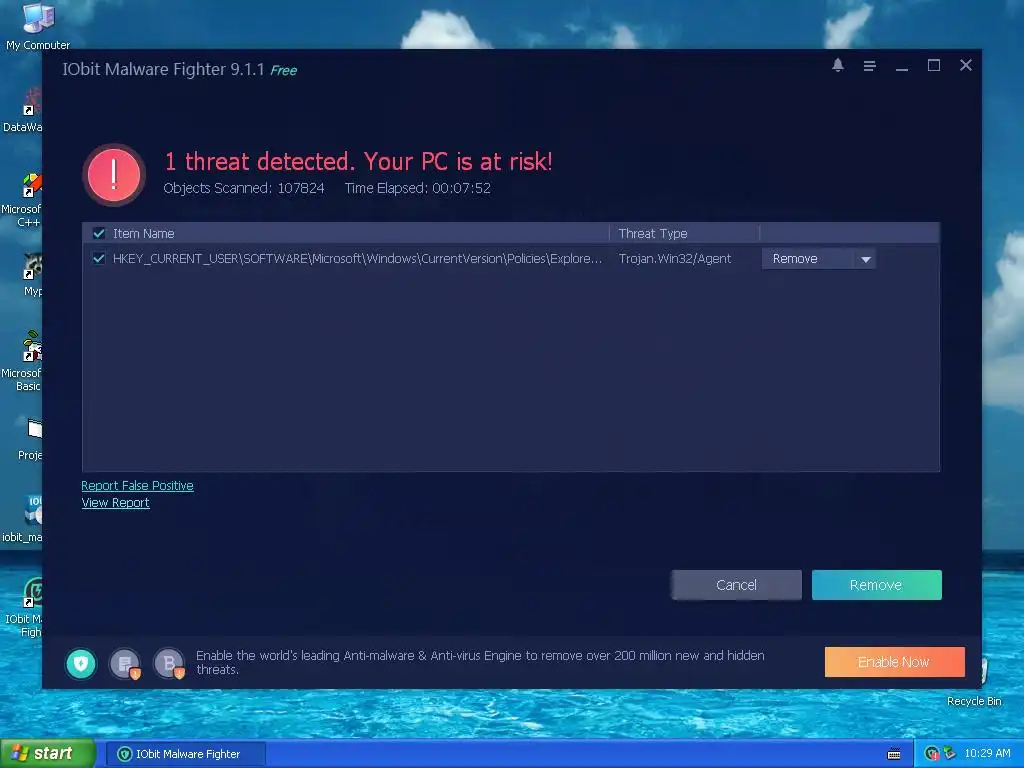Click the Threat Type column header

pos(653,233)
